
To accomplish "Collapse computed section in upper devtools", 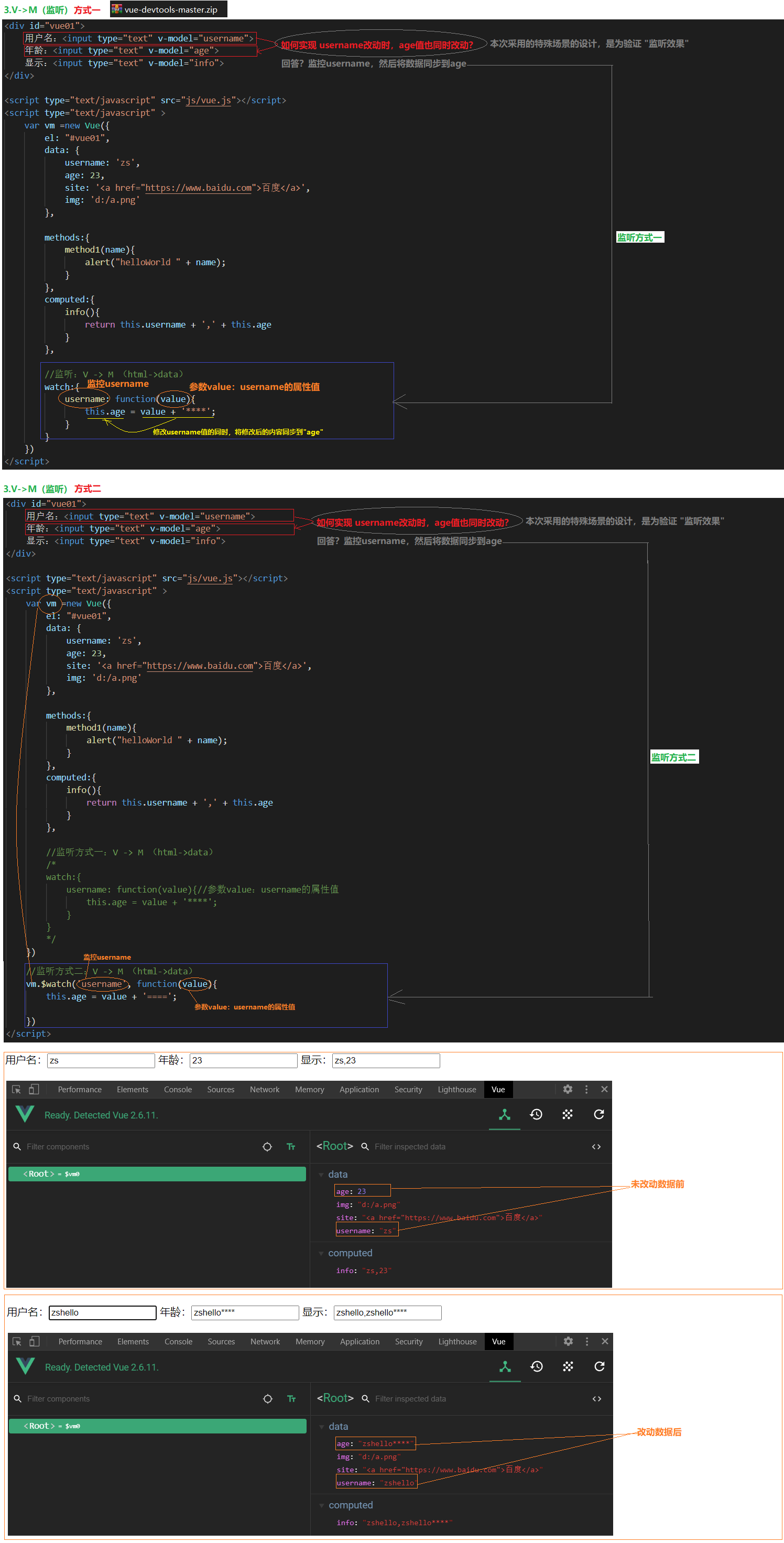I will [322, 1254].
